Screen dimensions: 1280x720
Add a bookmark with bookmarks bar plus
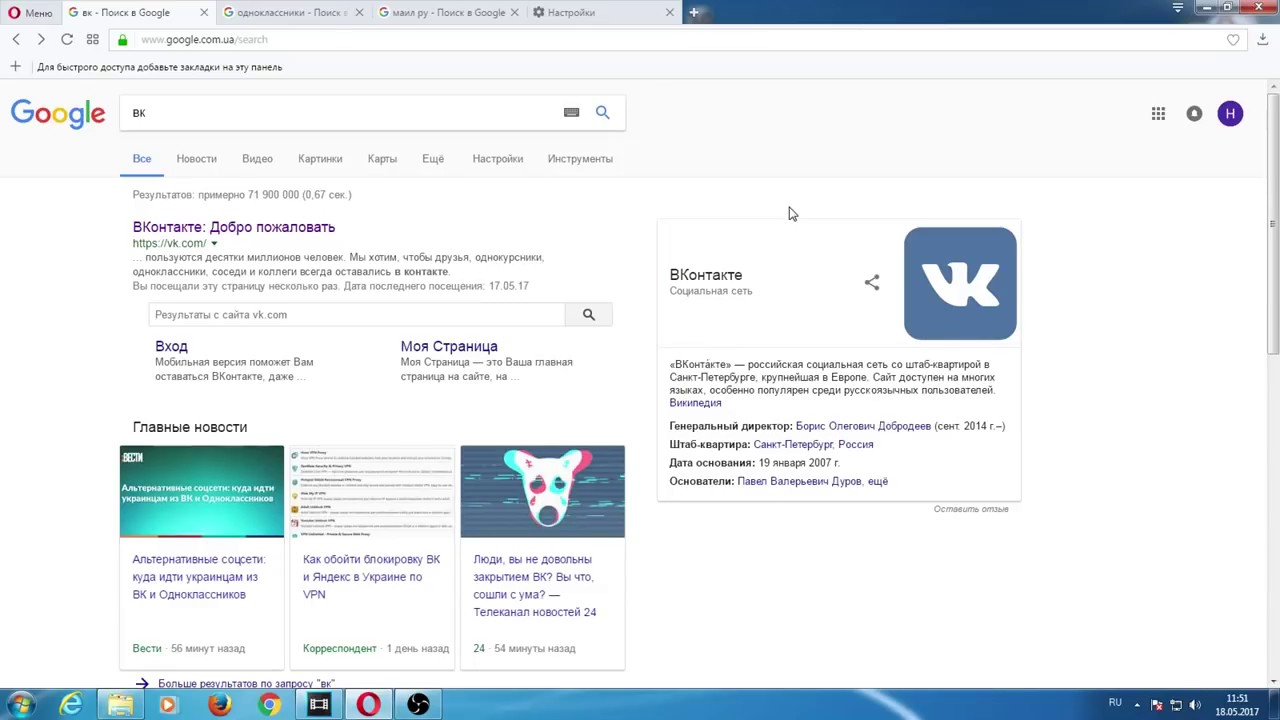[x=15, y=67]
